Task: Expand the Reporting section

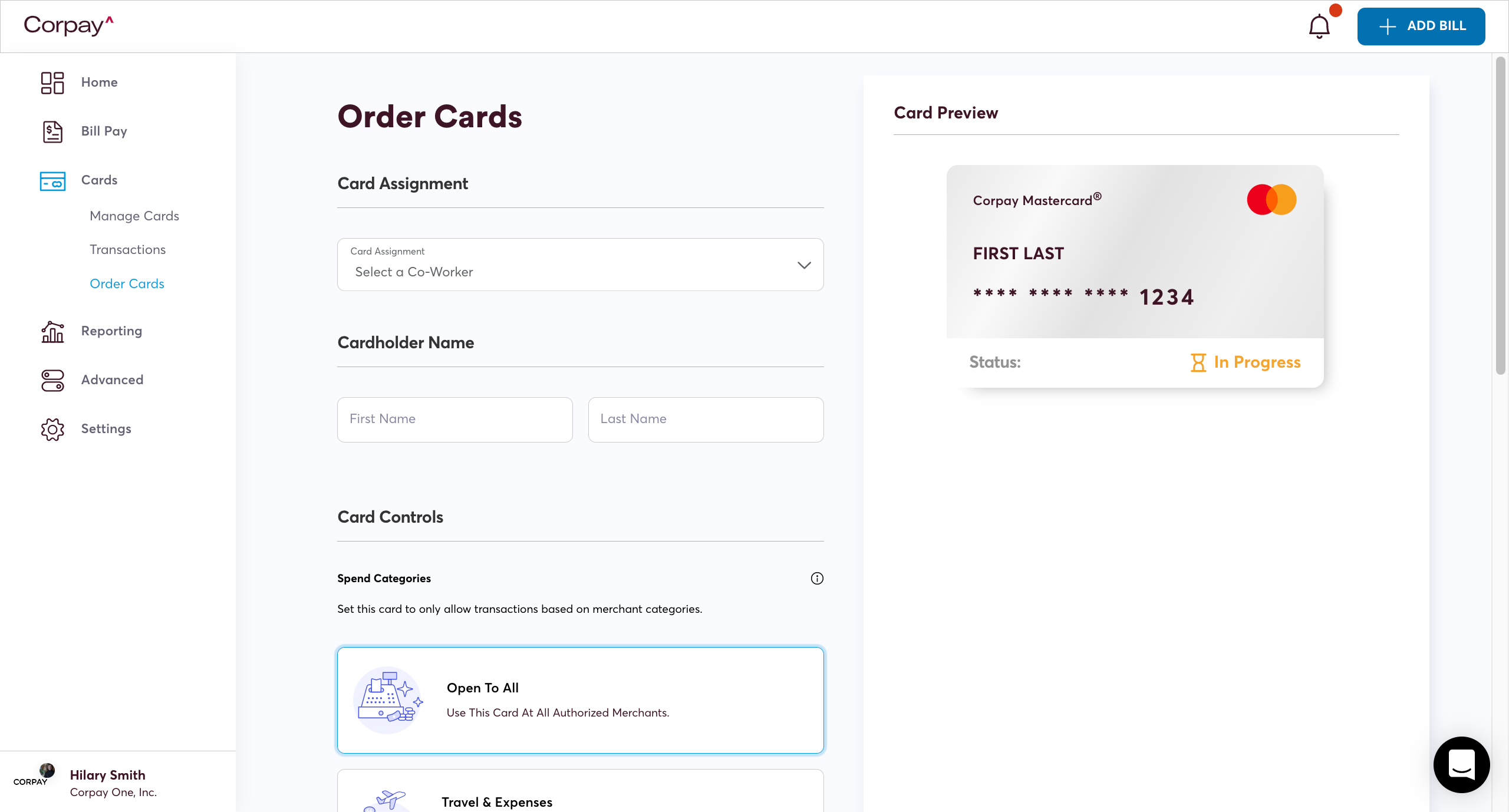Action: coord(111,332)
